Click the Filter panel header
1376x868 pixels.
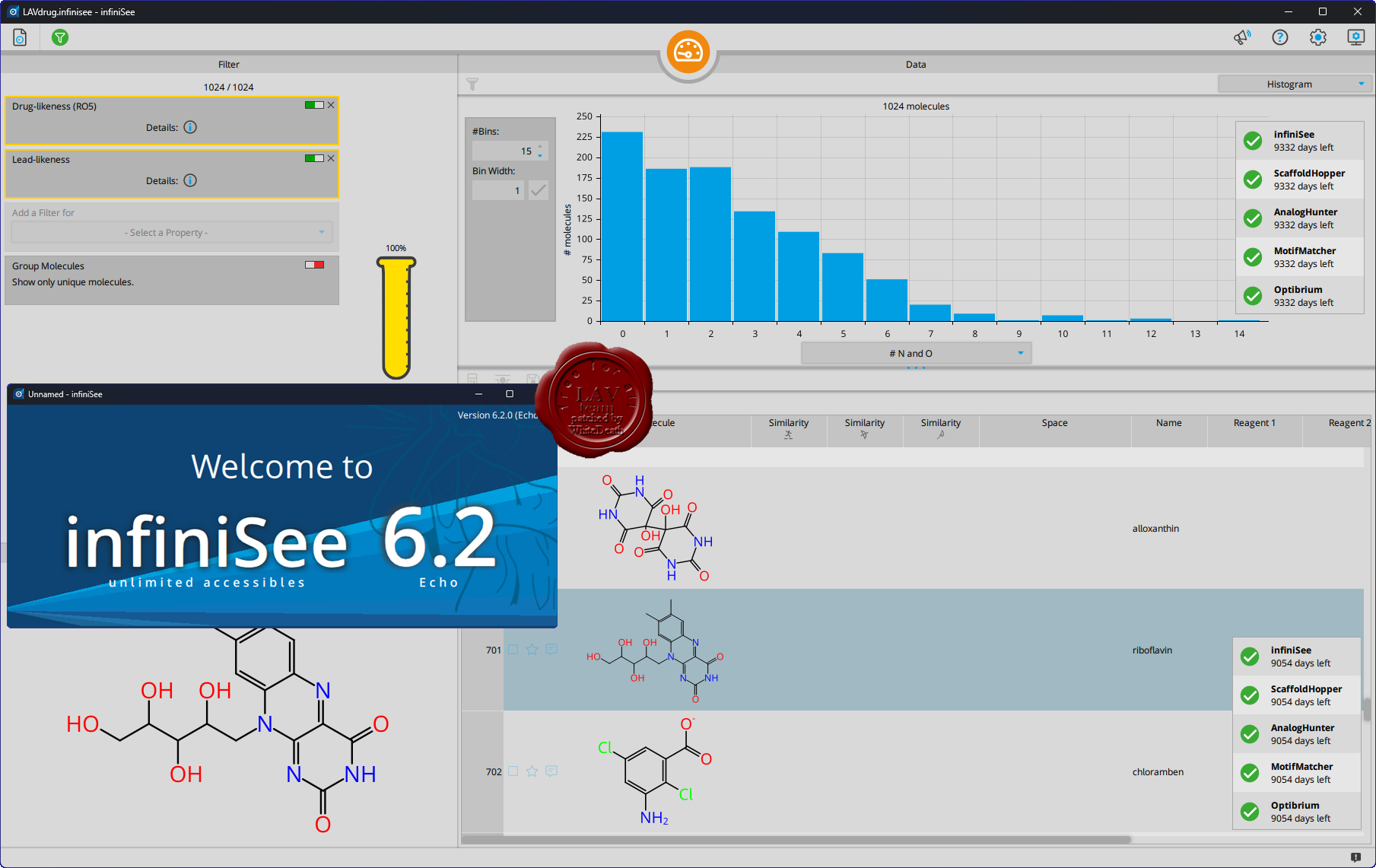228,65
